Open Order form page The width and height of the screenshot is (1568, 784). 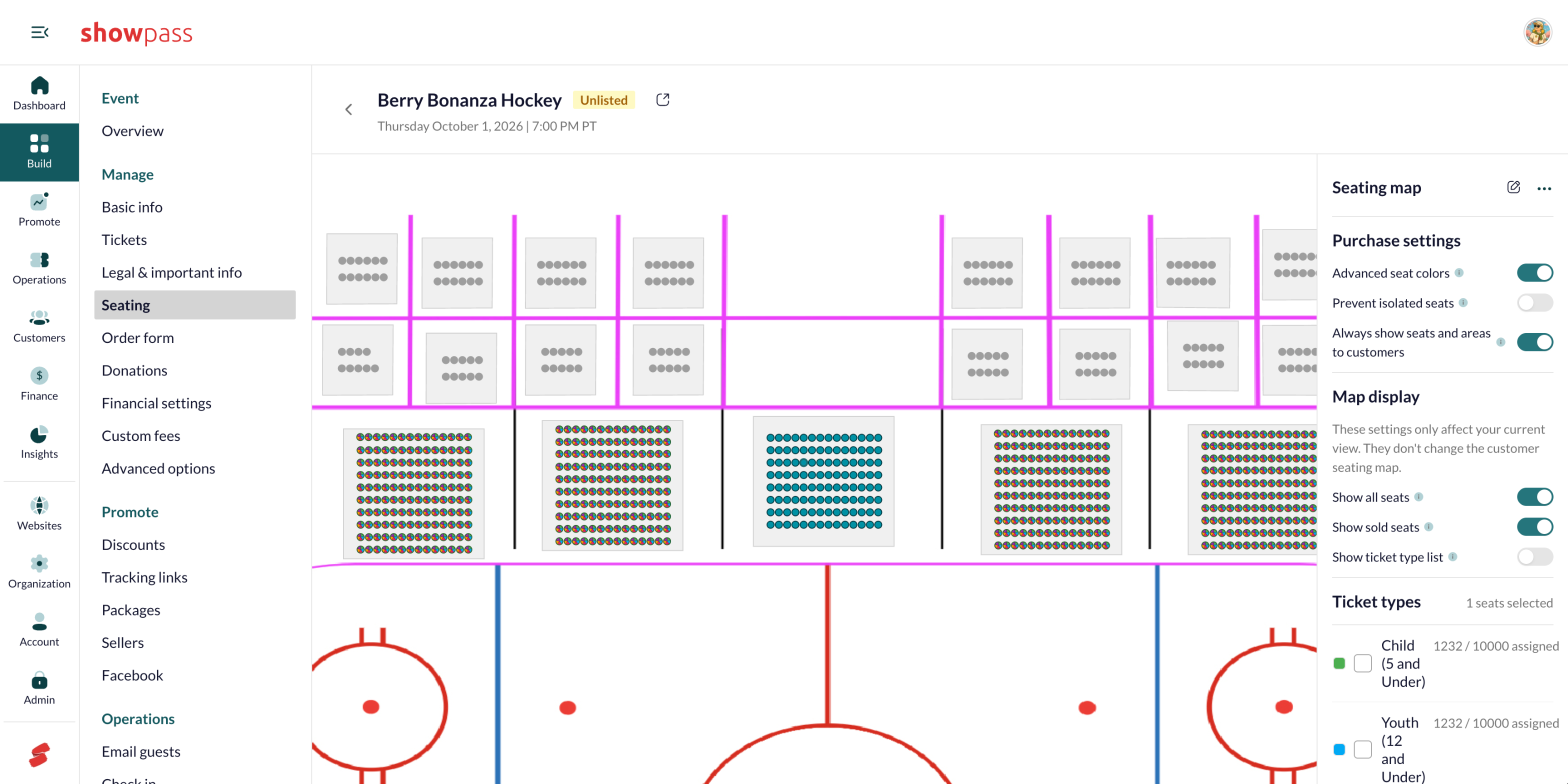tap(137, 338)
